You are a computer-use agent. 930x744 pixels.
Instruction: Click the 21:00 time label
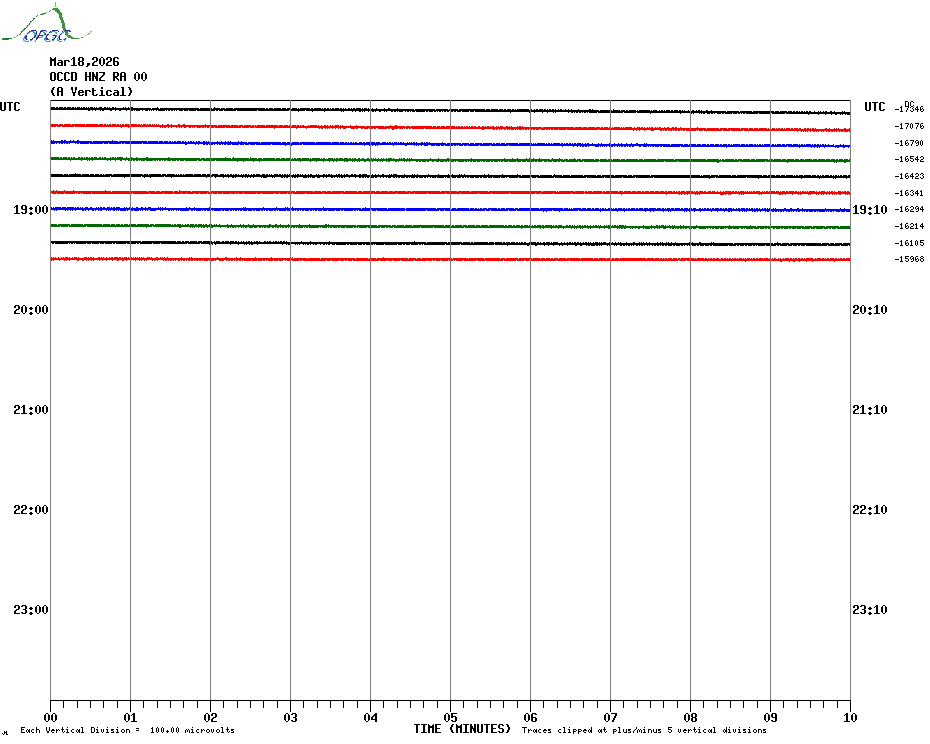pos(31,410)
